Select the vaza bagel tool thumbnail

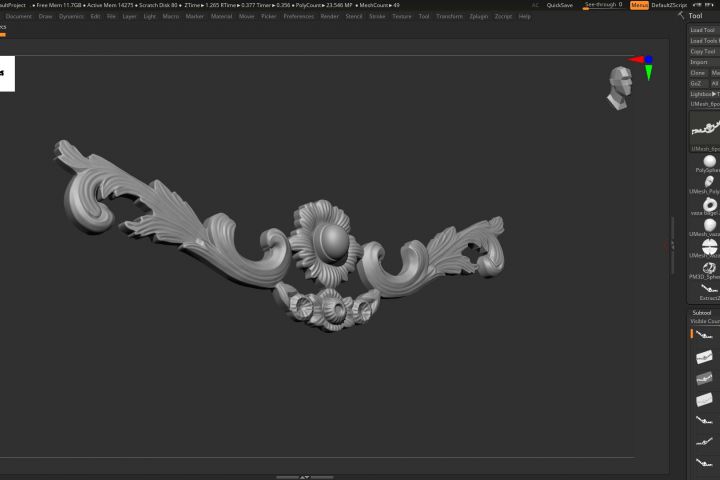[709, 204]
